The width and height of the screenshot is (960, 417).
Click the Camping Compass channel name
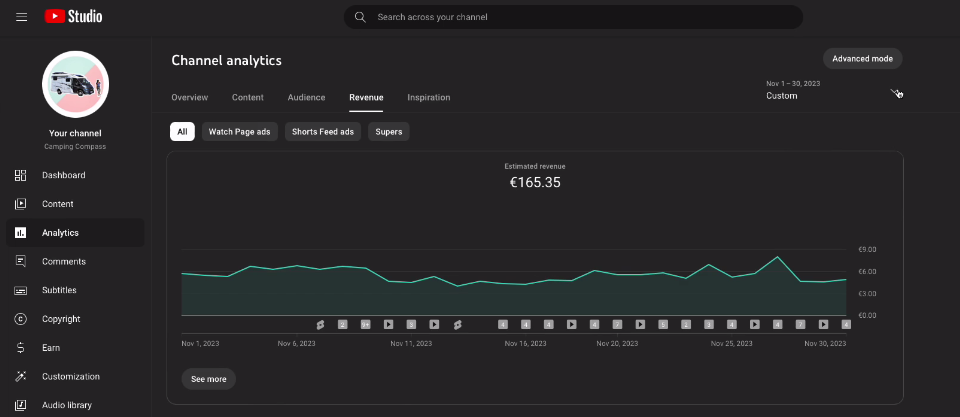pos(75,147)
